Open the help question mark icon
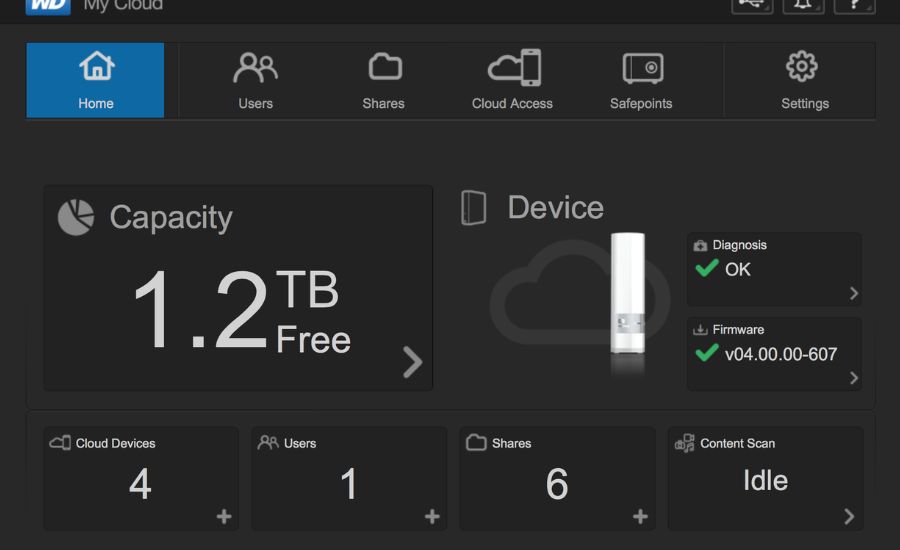The width and height of the screenshot is (900, 550). pos(854,6)
